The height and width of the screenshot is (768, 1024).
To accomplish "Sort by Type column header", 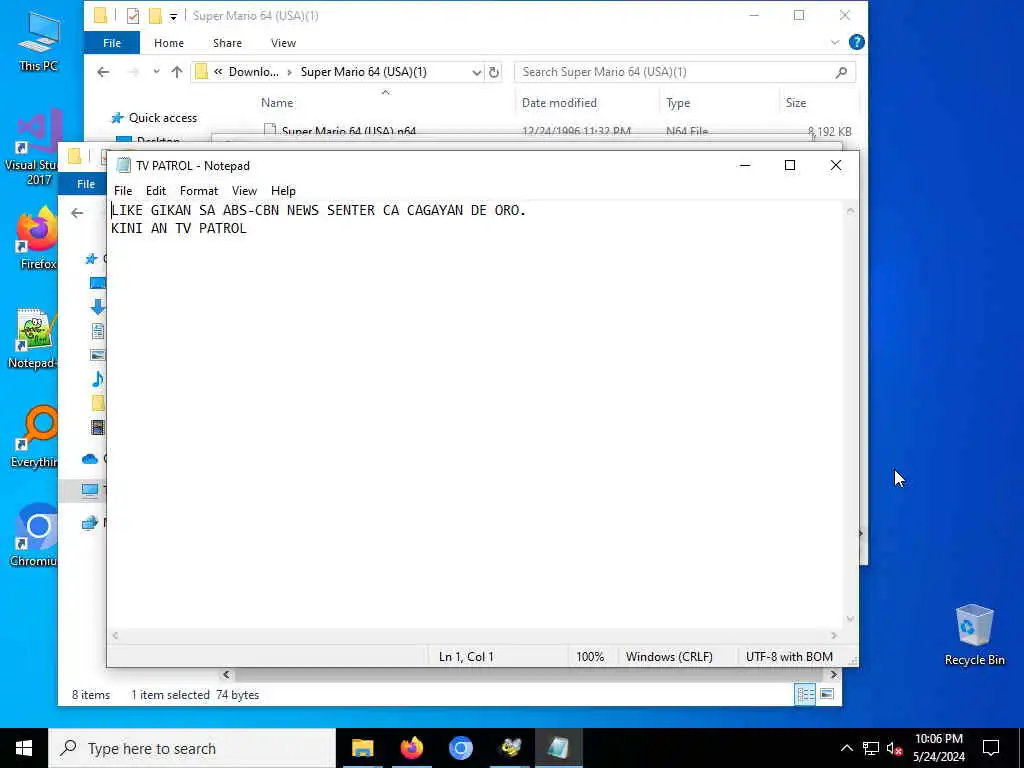I will 678,103.
